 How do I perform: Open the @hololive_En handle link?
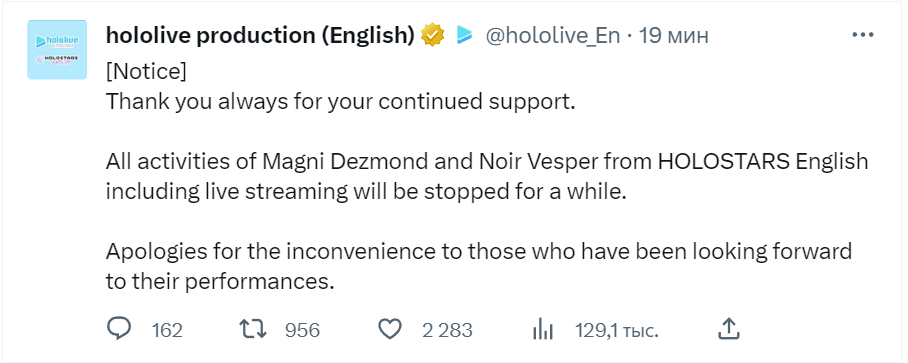pos(552,36)
